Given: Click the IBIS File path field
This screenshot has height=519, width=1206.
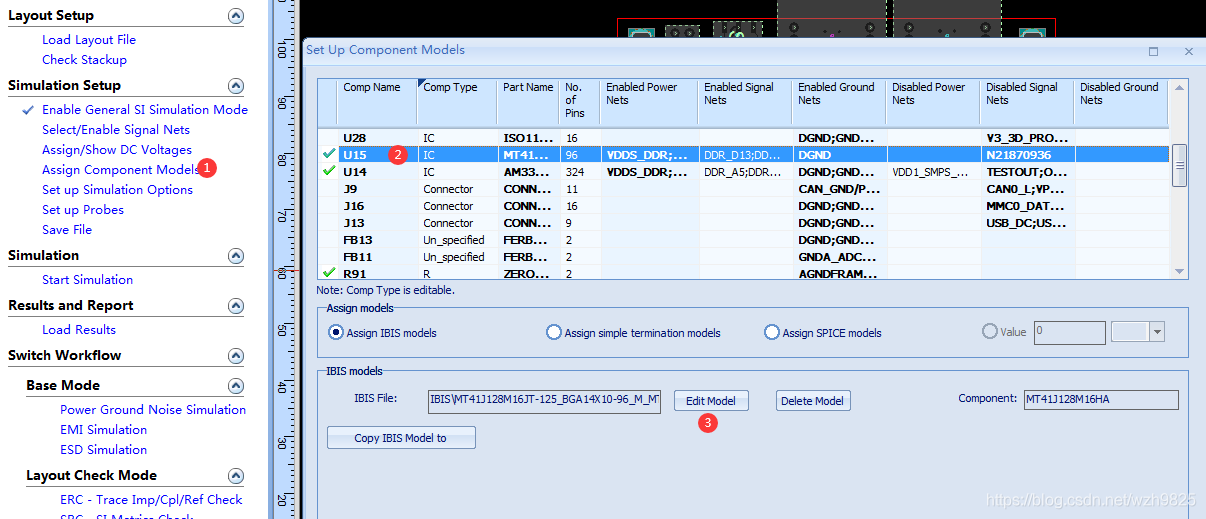Looking at the screenshot, I should tap(544, 401).
